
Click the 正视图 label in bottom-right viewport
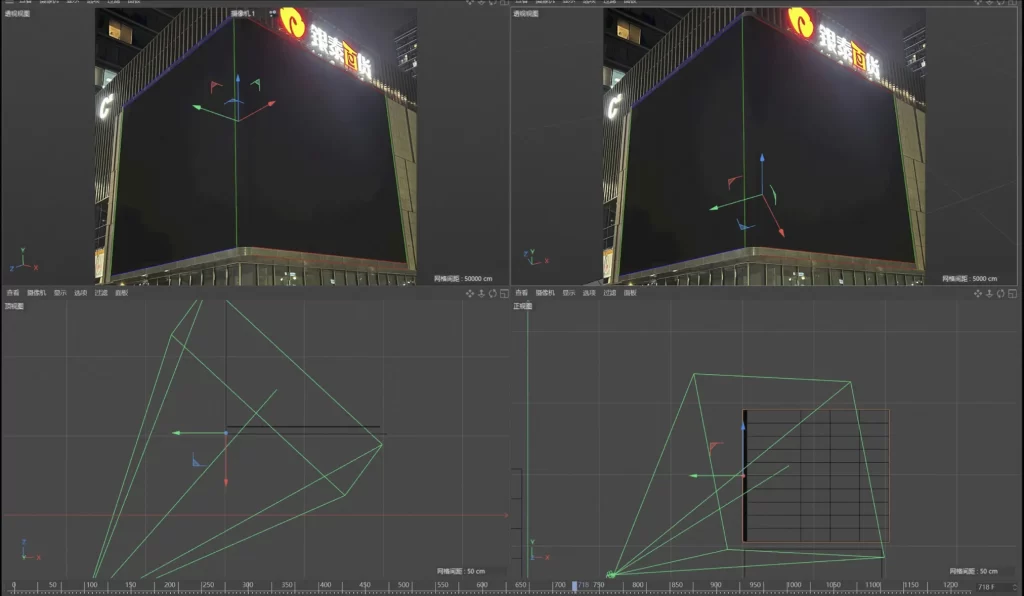click(x=523, y=306)
